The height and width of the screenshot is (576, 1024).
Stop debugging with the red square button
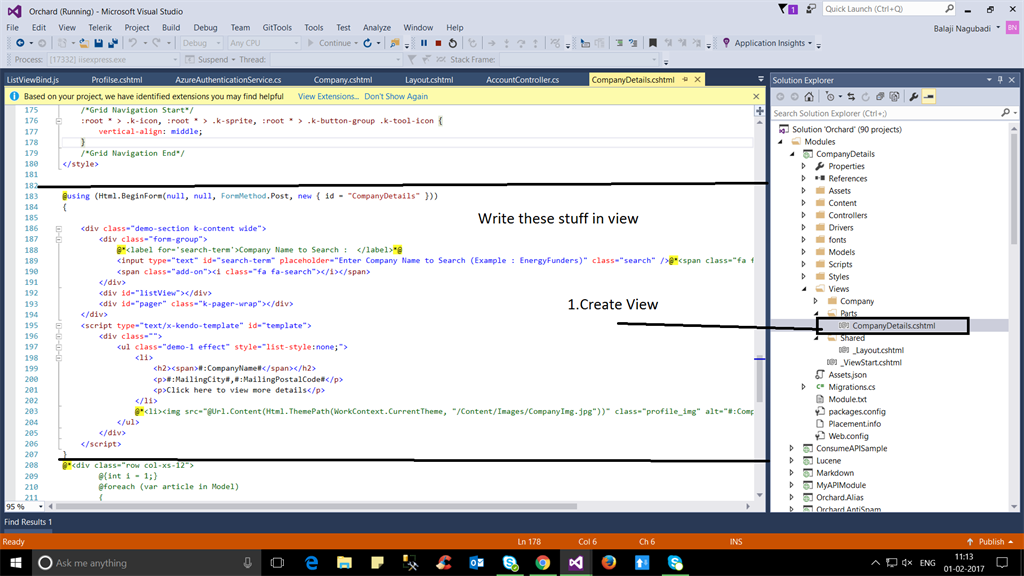(x=438, y=43)
